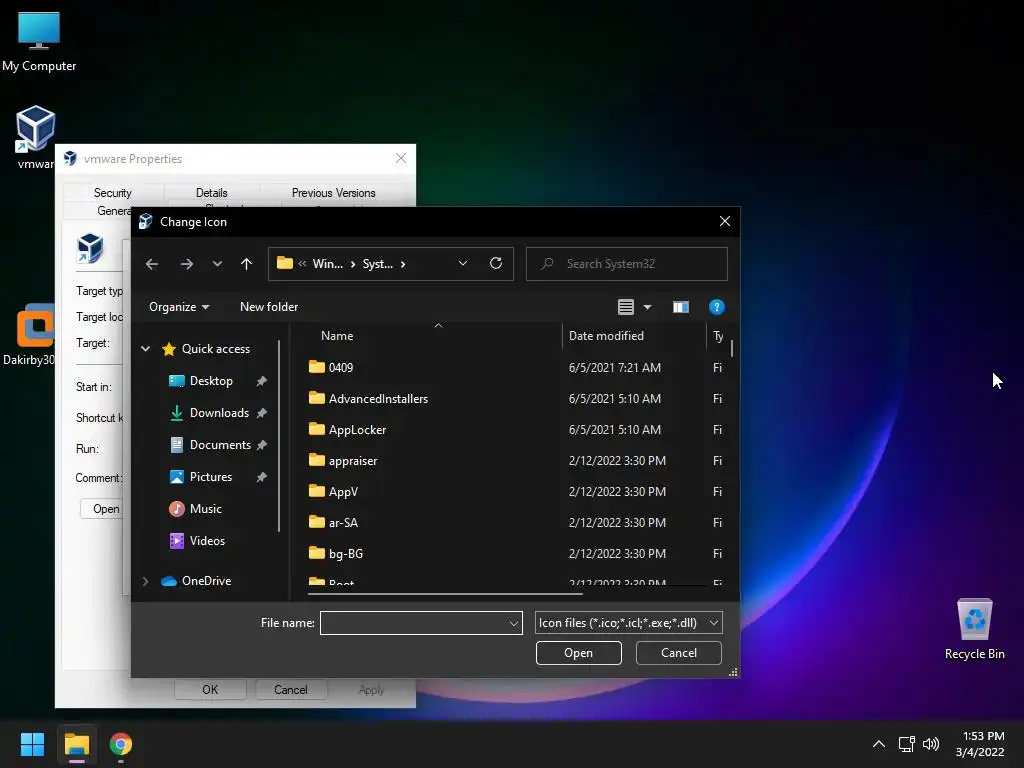Viewport: 1024px width, 768px height.
Task: Select the 0409 folder
Action: click(x=340, y=368)
